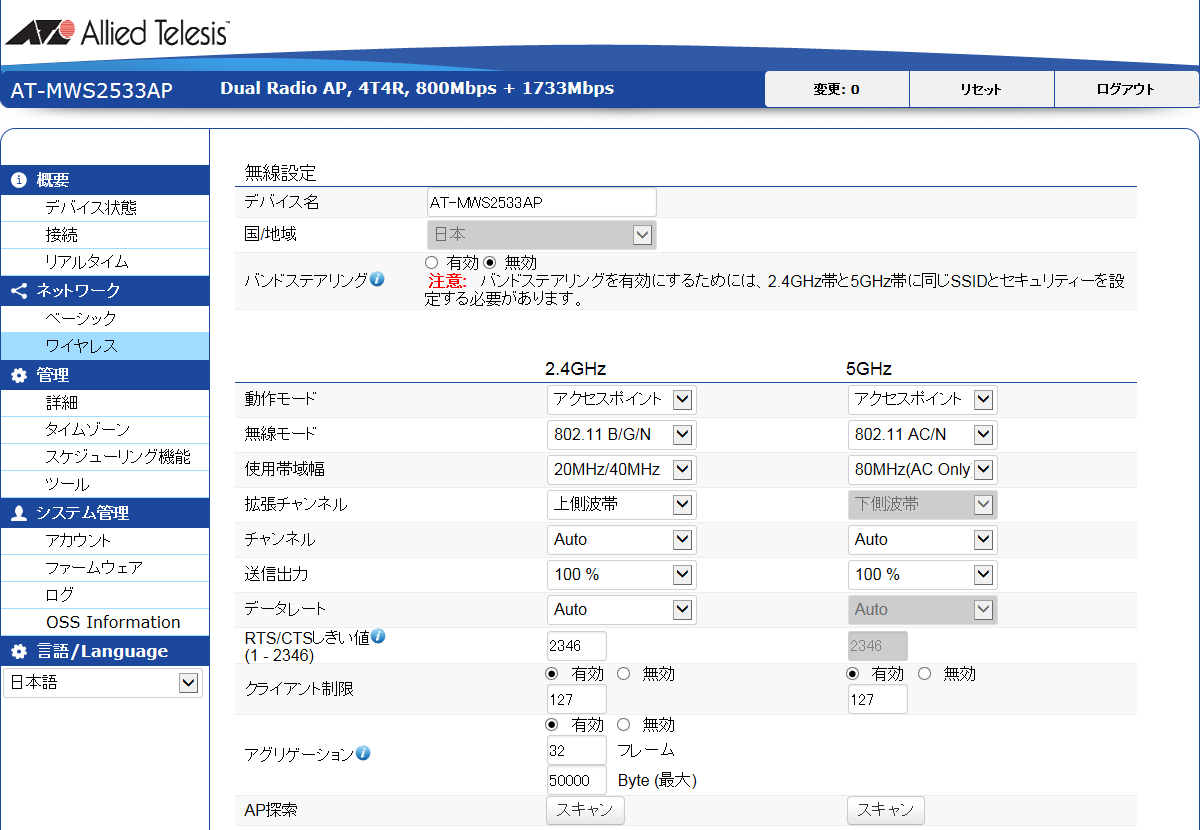Open 2.4GHz 使用帯域幅 dropdown
1200x830 pixels.
621,469
